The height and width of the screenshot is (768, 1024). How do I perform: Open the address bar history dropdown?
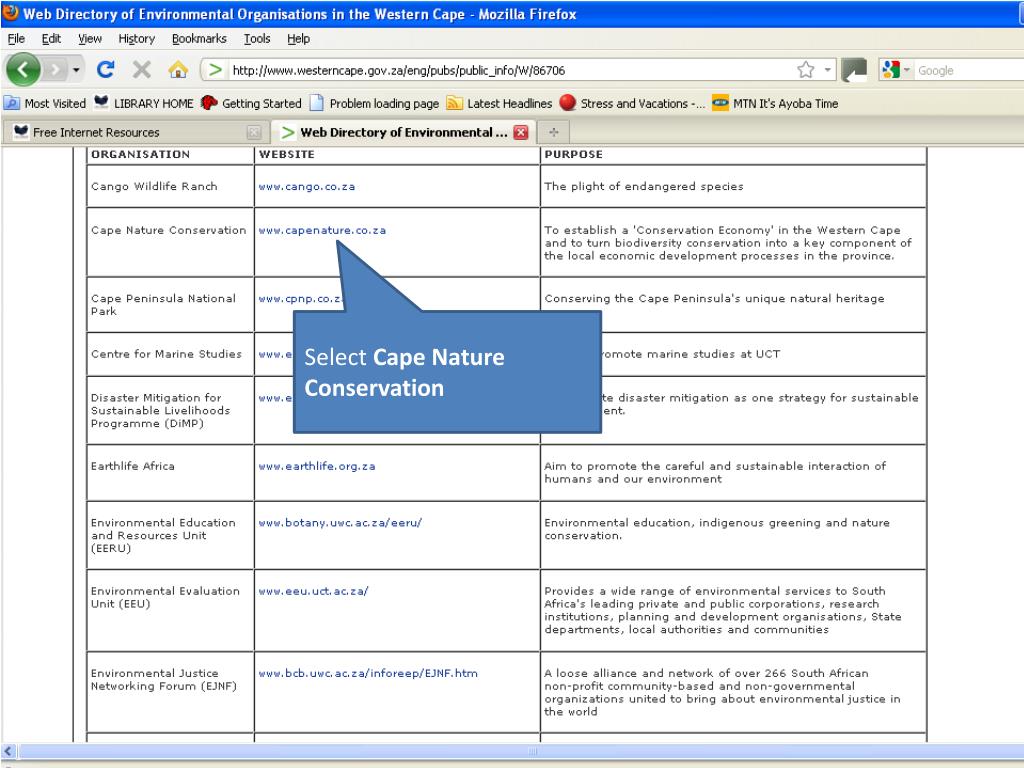[827, 70]
